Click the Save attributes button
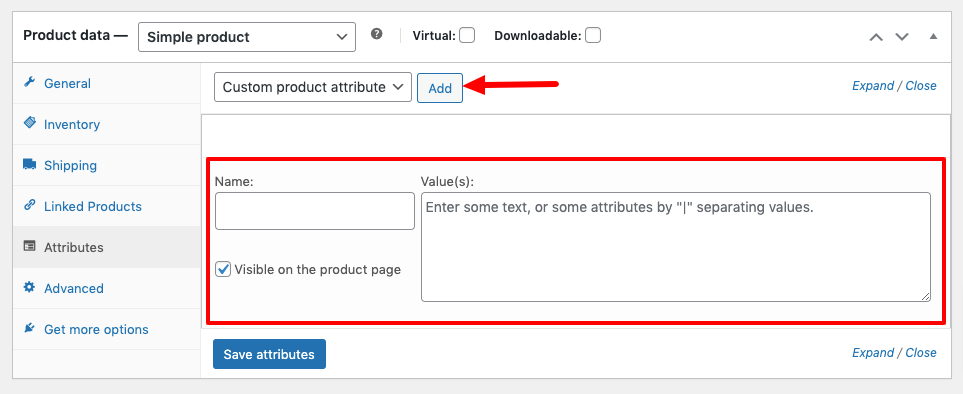 [x=269, y=354]
